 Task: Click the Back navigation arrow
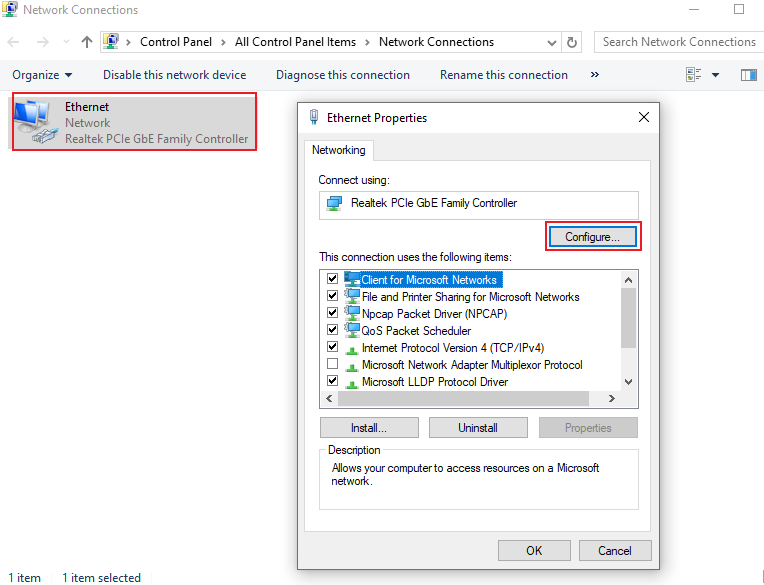tap(13, 42)
